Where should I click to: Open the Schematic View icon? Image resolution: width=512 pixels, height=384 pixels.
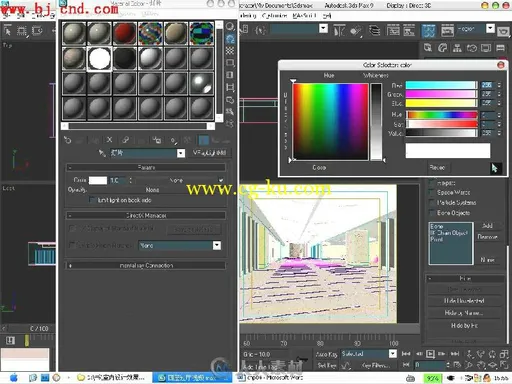pos(409,31)
